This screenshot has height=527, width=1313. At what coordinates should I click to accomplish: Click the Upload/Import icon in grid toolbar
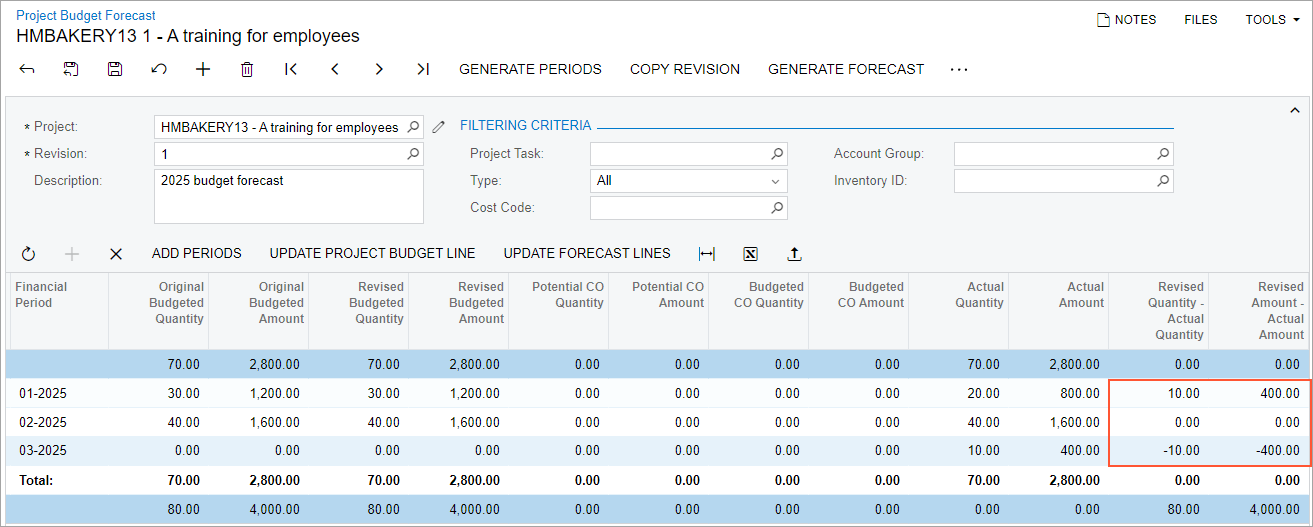pos(795,254)
